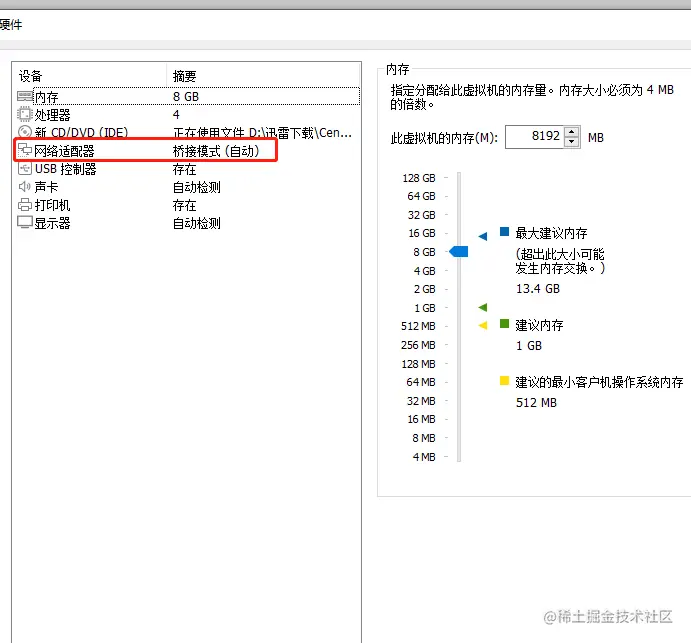
Task: Click blue max recommended memory arrow marker
Action: click(x=483, y=236)
